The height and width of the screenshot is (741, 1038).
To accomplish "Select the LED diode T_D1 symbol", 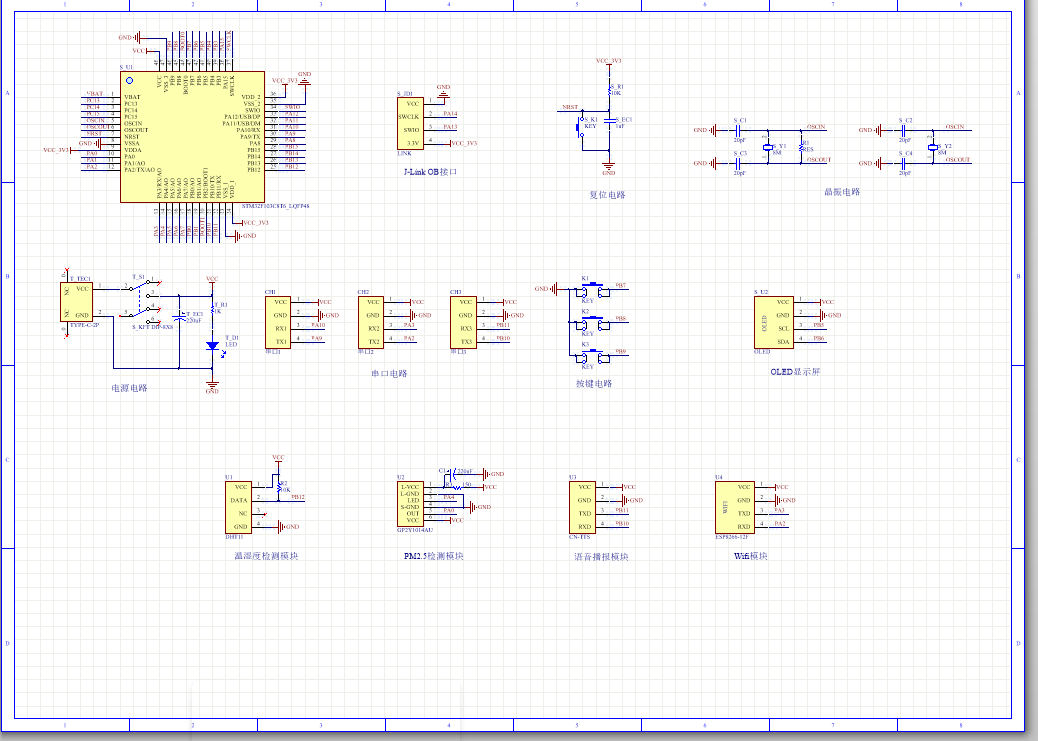I will tap(212, 346).
